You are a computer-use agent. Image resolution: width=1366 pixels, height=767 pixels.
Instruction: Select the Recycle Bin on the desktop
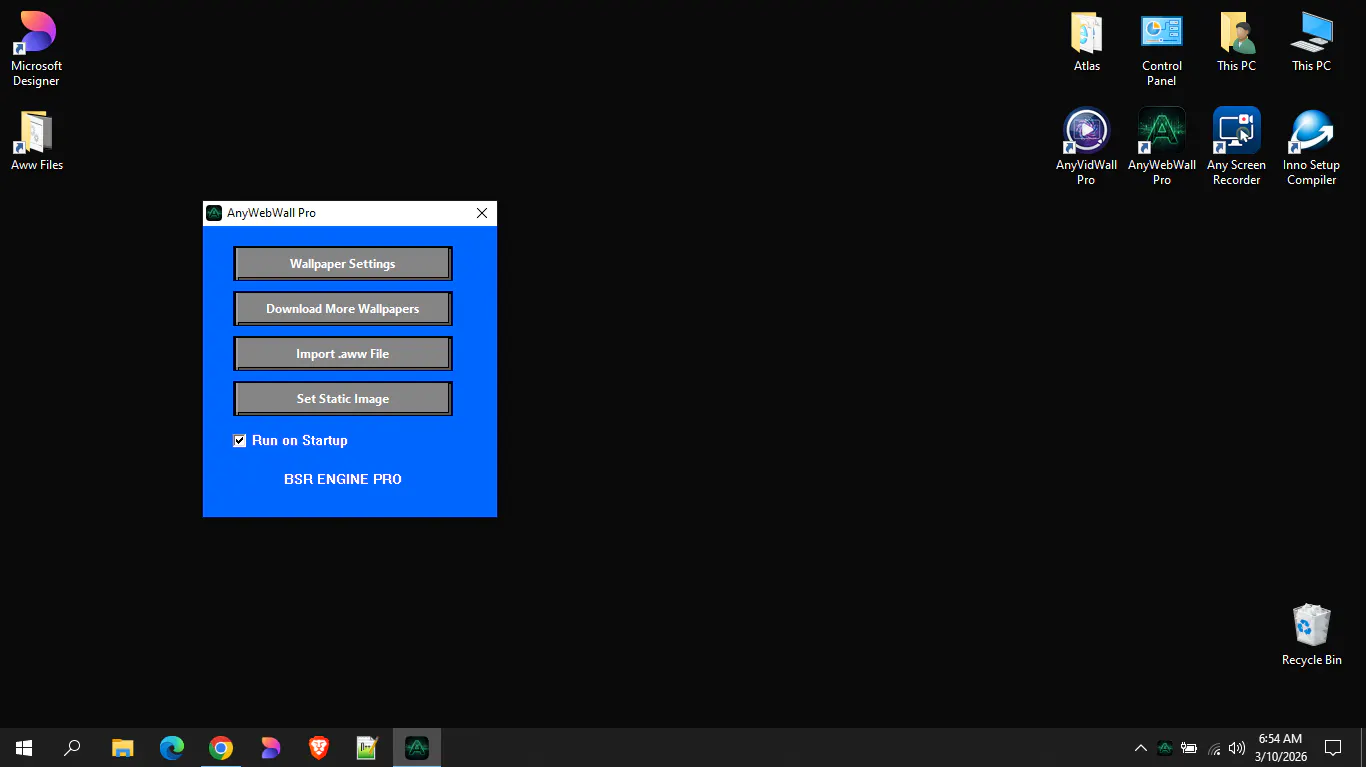[1312, 635]
